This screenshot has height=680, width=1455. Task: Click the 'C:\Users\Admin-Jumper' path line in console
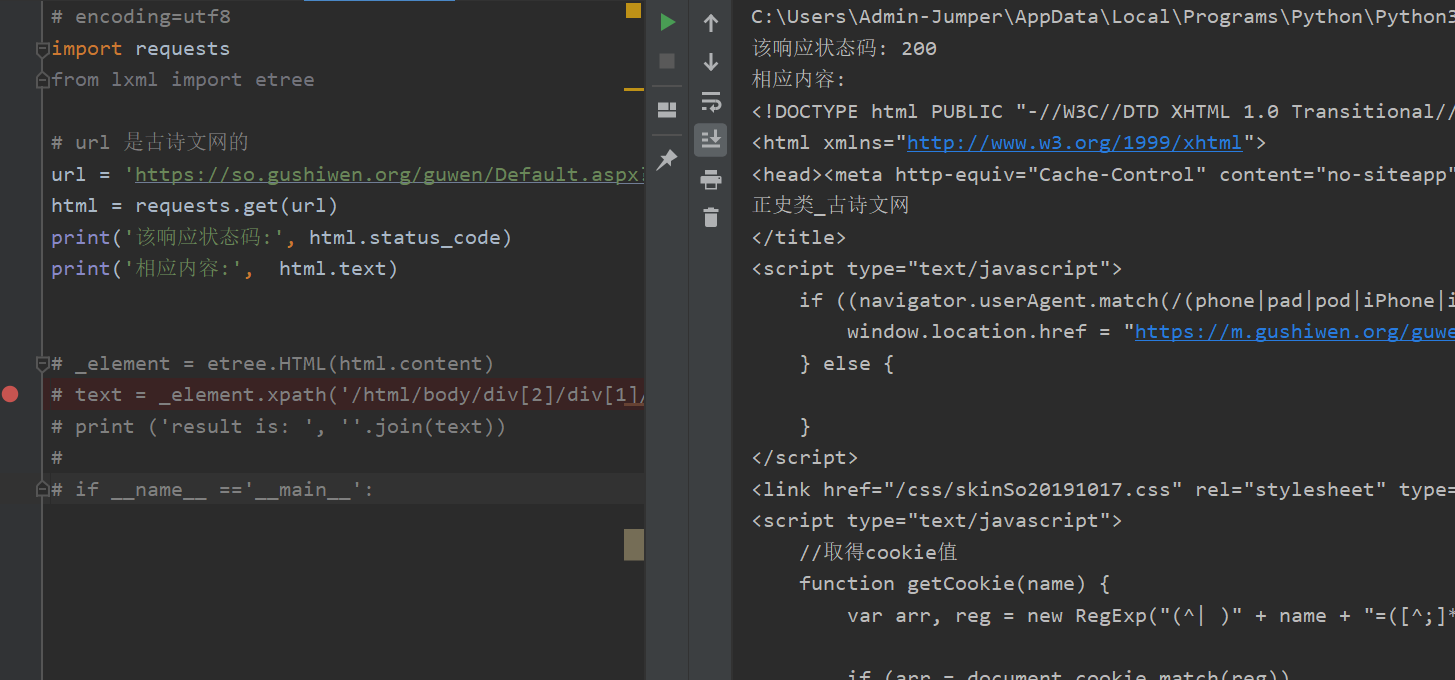pyautogui.click(x=1103, y=17)
